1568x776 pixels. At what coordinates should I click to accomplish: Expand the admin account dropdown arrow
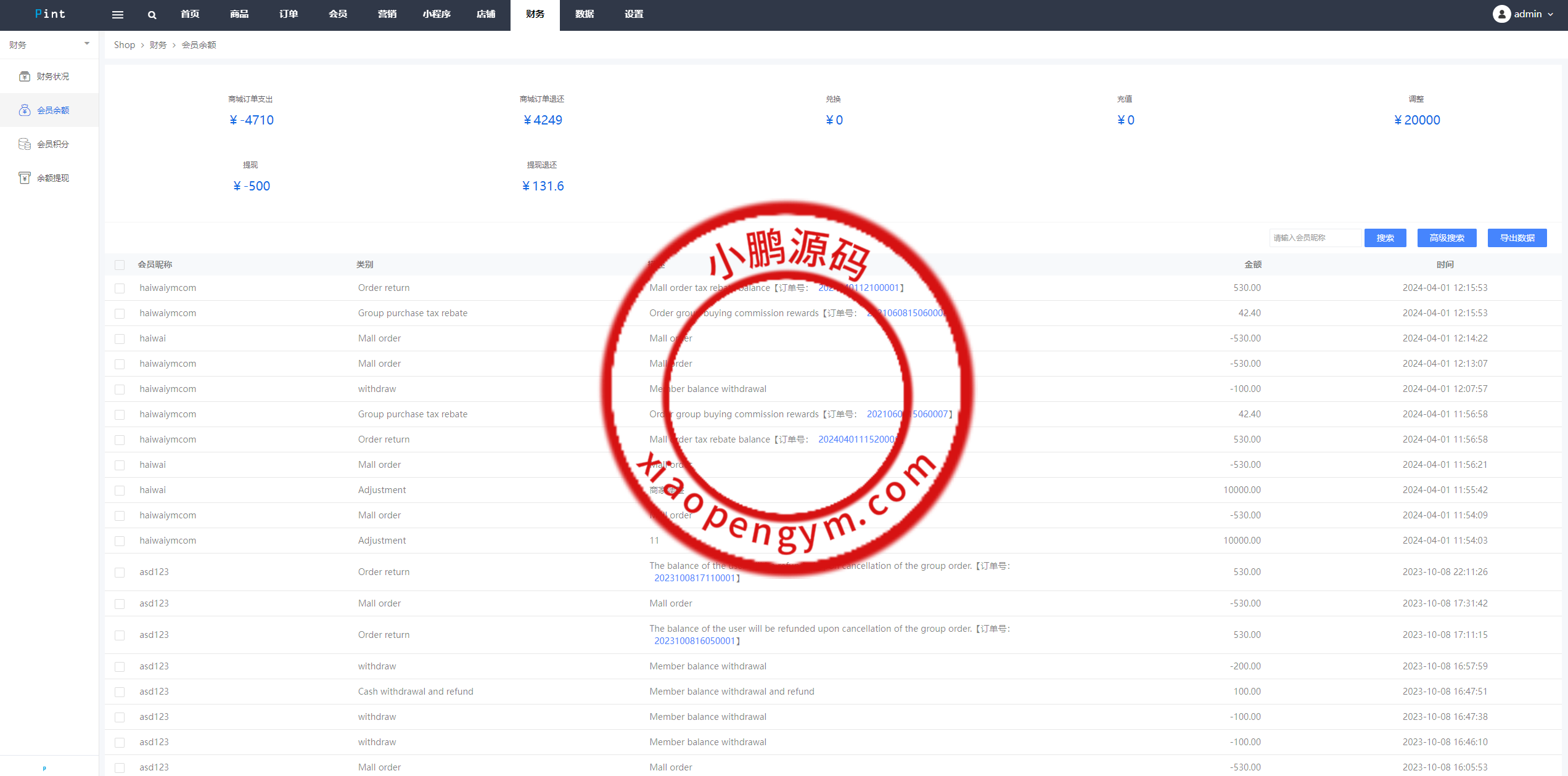click(1550, 14)
